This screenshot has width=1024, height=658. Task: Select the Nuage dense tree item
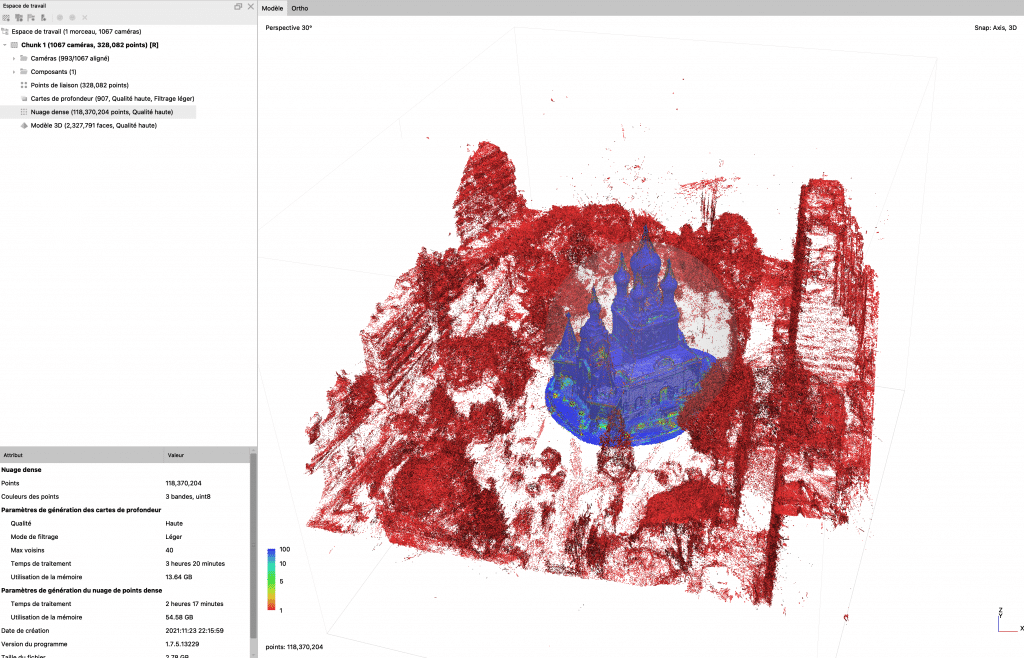102,112
